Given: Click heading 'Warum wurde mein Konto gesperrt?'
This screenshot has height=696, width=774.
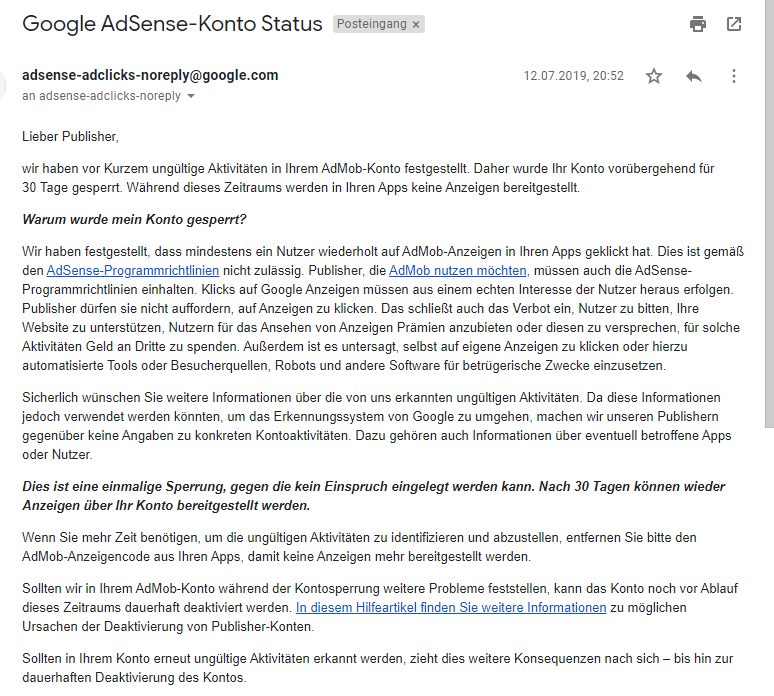Looking at the screenshot, I should pos(134,219).
